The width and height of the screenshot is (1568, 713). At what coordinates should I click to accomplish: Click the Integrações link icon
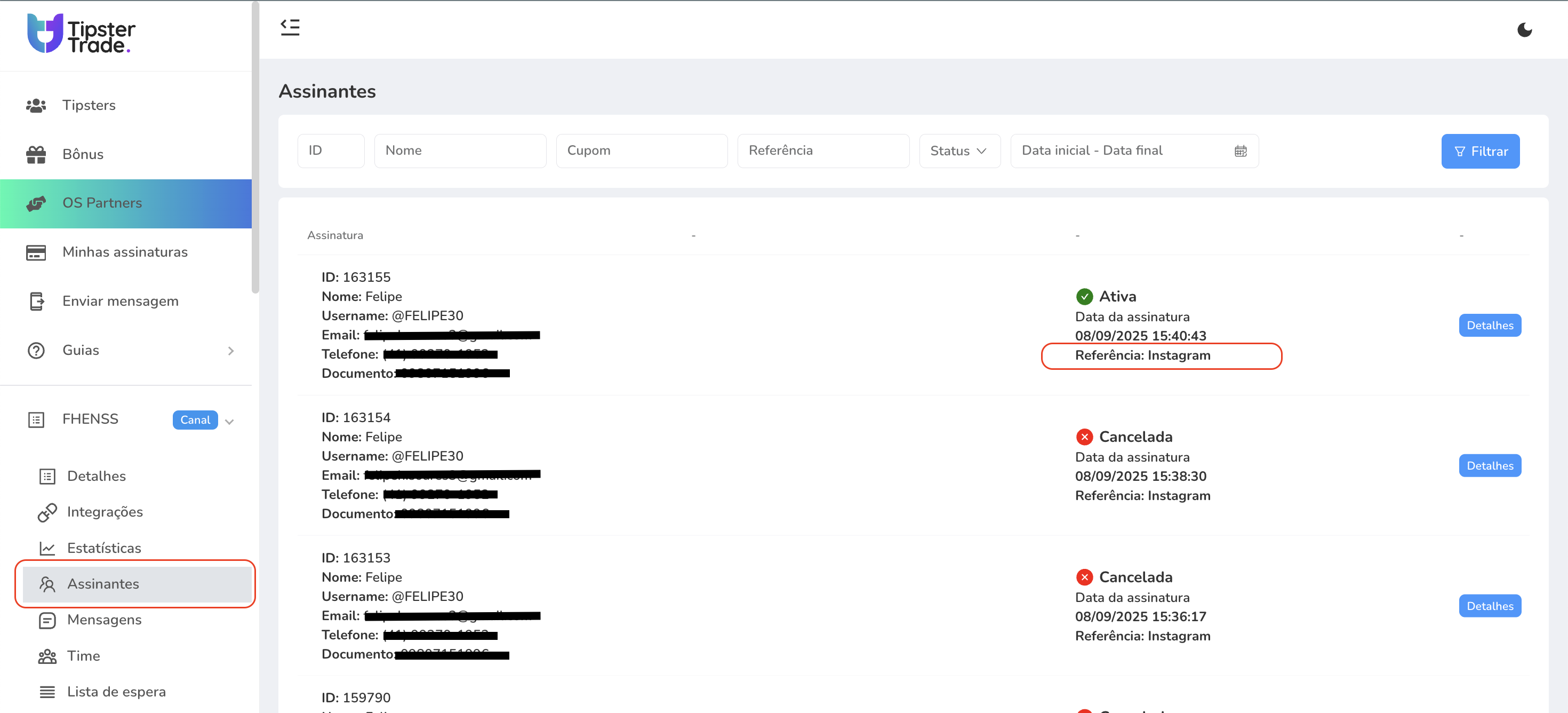tap(47, 512)
